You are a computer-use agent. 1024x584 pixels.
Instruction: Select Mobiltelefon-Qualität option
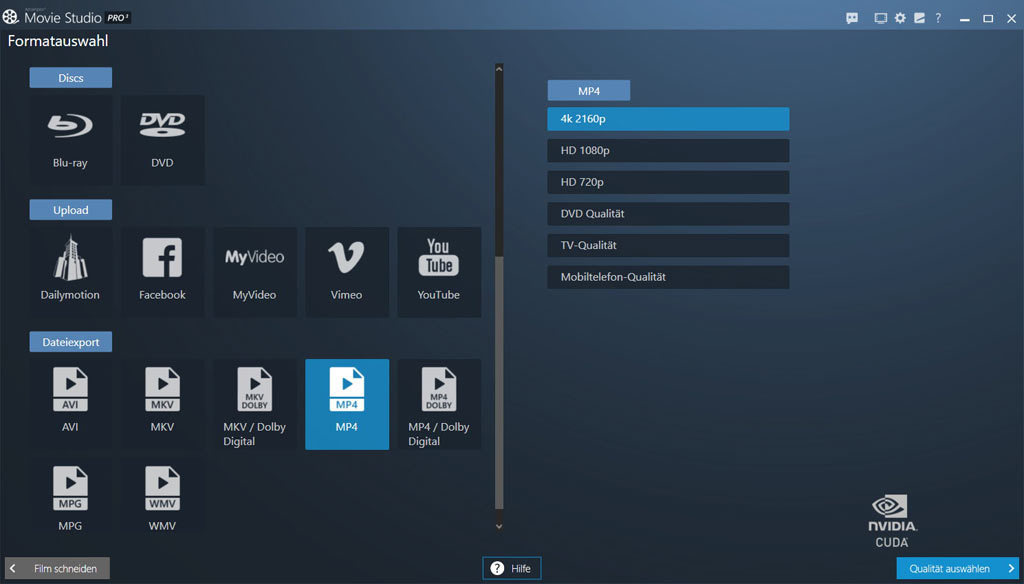pyautogui.click(x=668, y=277)
